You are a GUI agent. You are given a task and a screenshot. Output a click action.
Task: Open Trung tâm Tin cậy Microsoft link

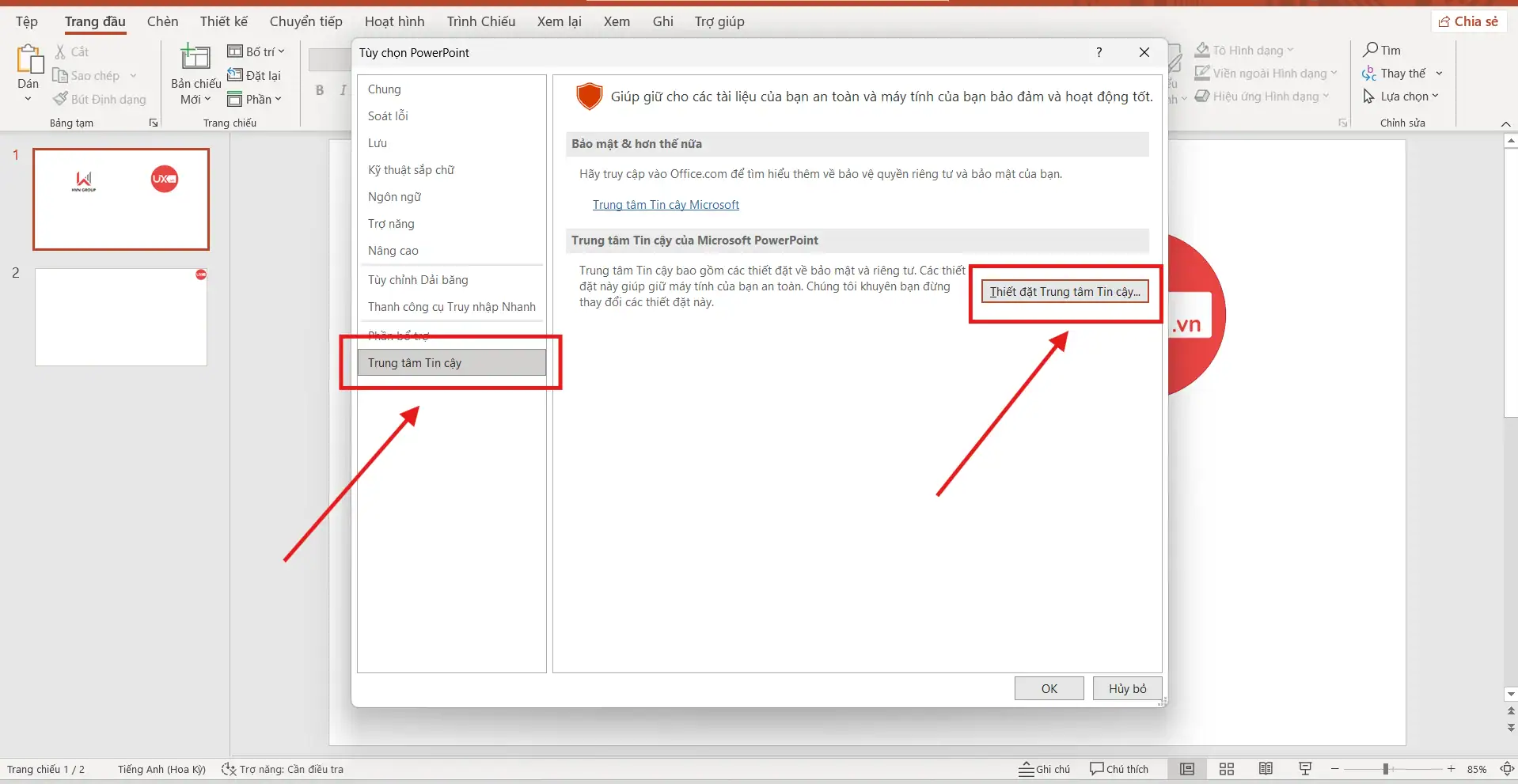666,205
